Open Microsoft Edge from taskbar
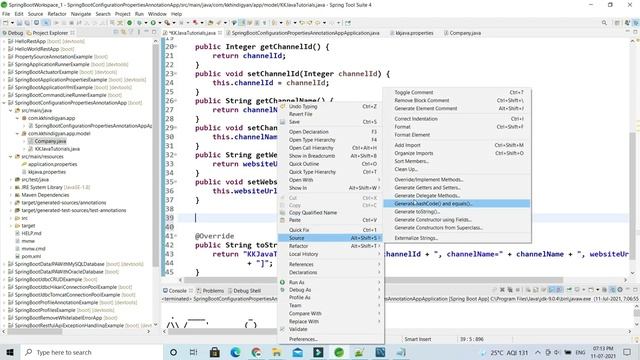 click(235, 352)
